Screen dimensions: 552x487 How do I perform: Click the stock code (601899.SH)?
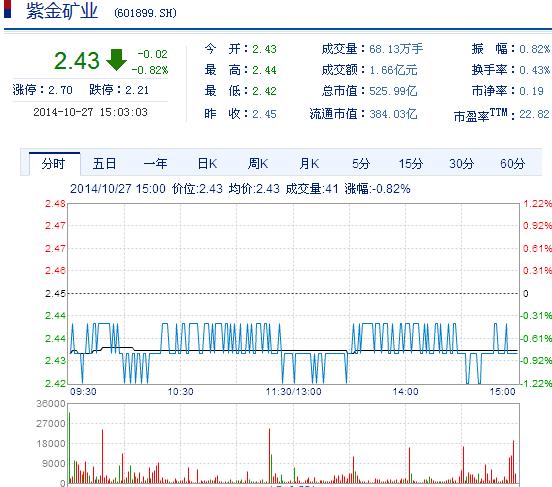(145, 13)
